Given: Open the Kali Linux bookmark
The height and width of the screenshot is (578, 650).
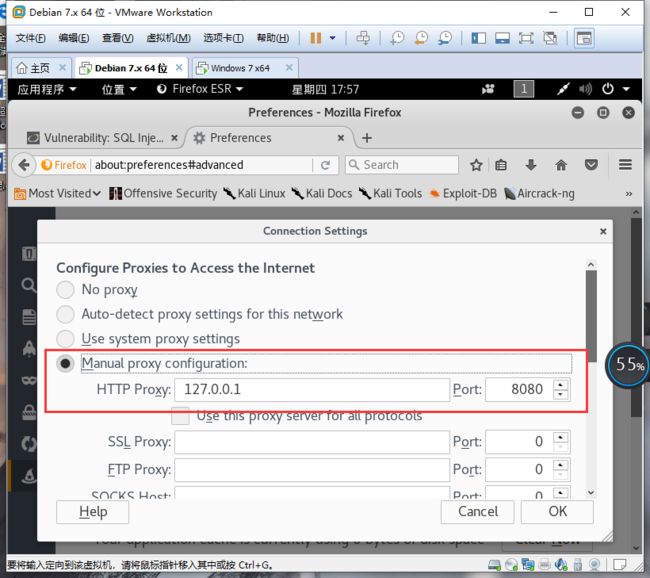Looking at the screenshot, I should (x=254, y=194).
